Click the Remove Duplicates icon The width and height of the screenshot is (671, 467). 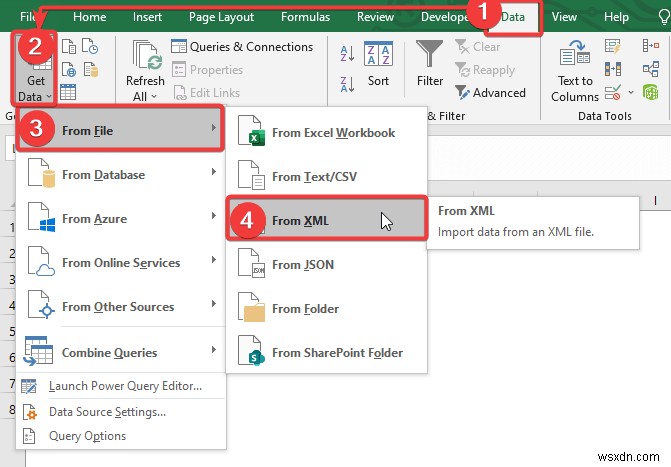coord(613,69)
